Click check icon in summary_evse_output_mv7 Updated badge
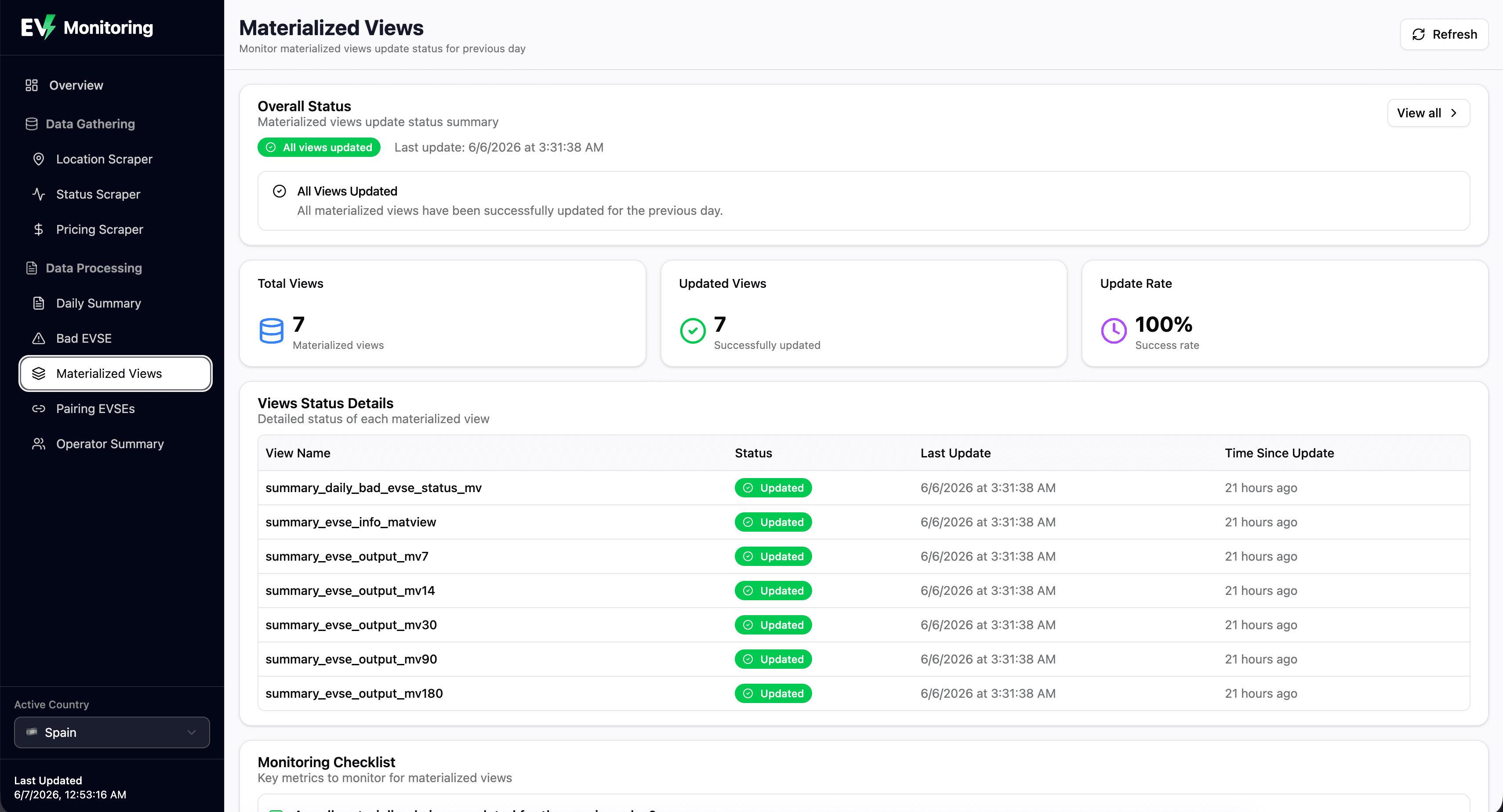 [748, 556]
